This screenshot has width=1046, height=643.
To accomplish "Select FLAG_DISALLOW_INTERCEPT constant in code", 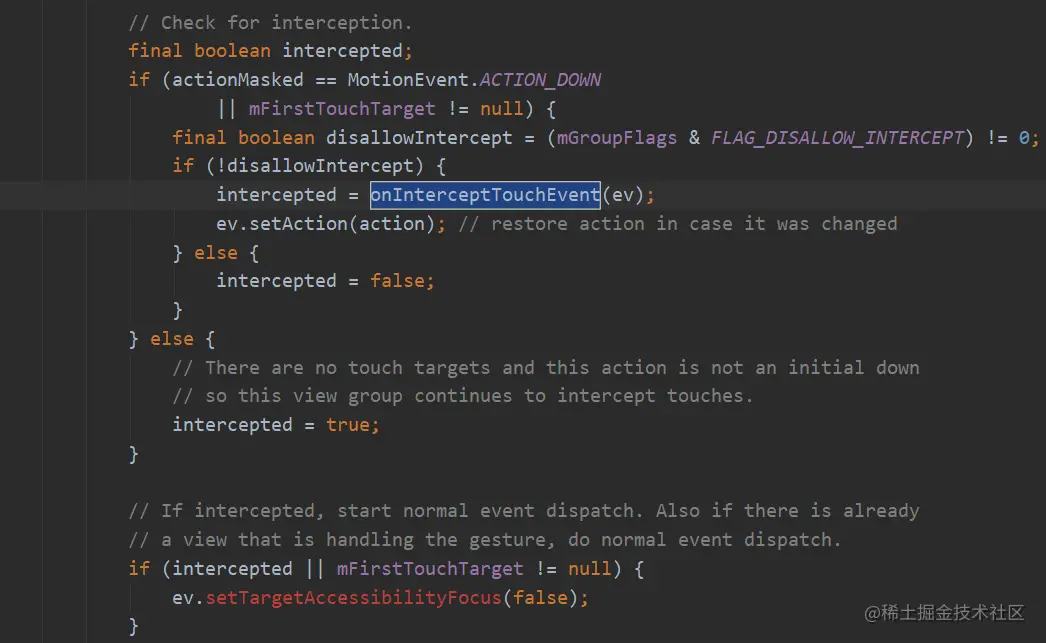I will coord(837,137).
